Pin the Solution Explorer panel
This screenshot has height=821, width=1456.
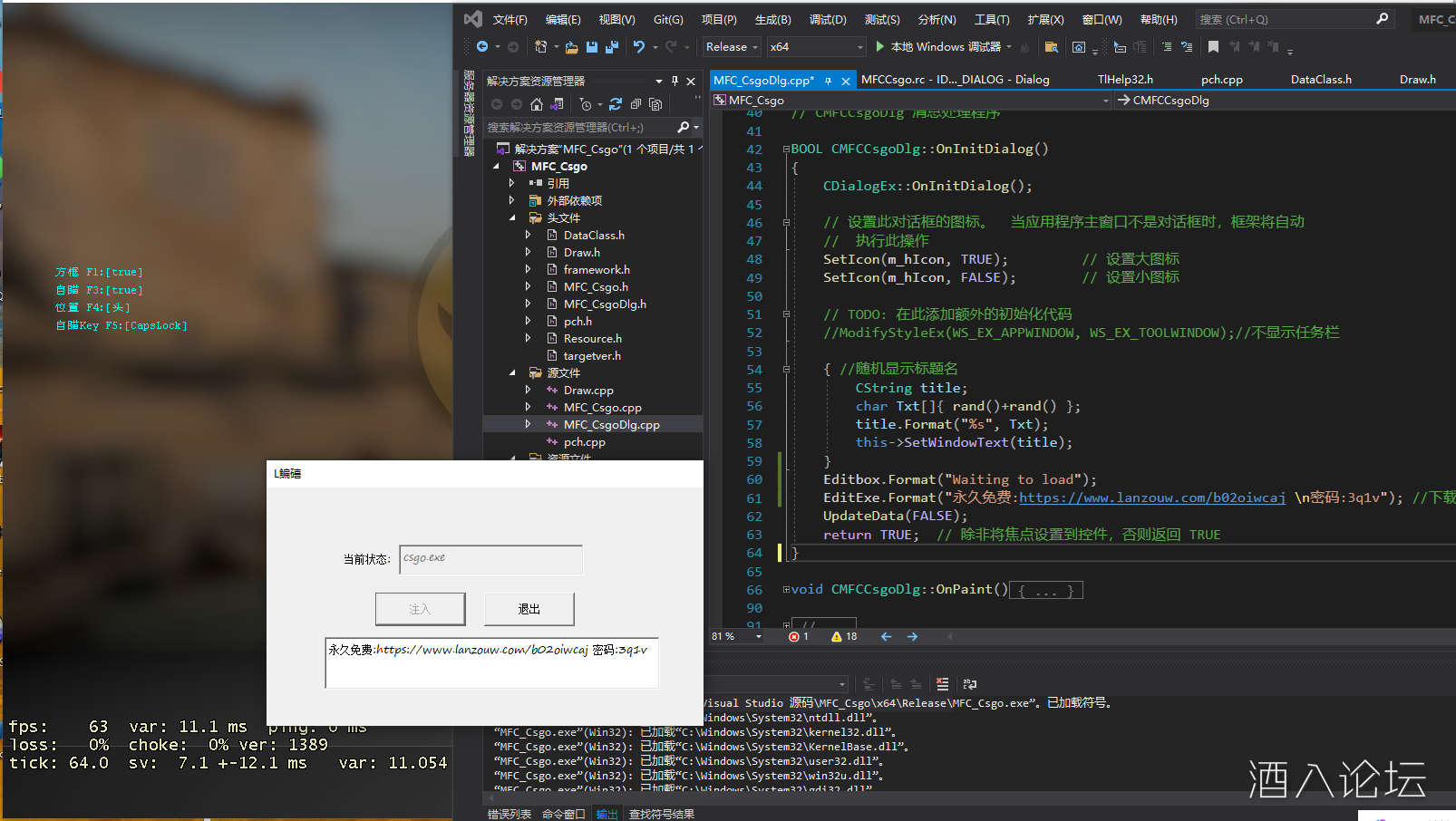pyautogui.click(x=675, y=82)
